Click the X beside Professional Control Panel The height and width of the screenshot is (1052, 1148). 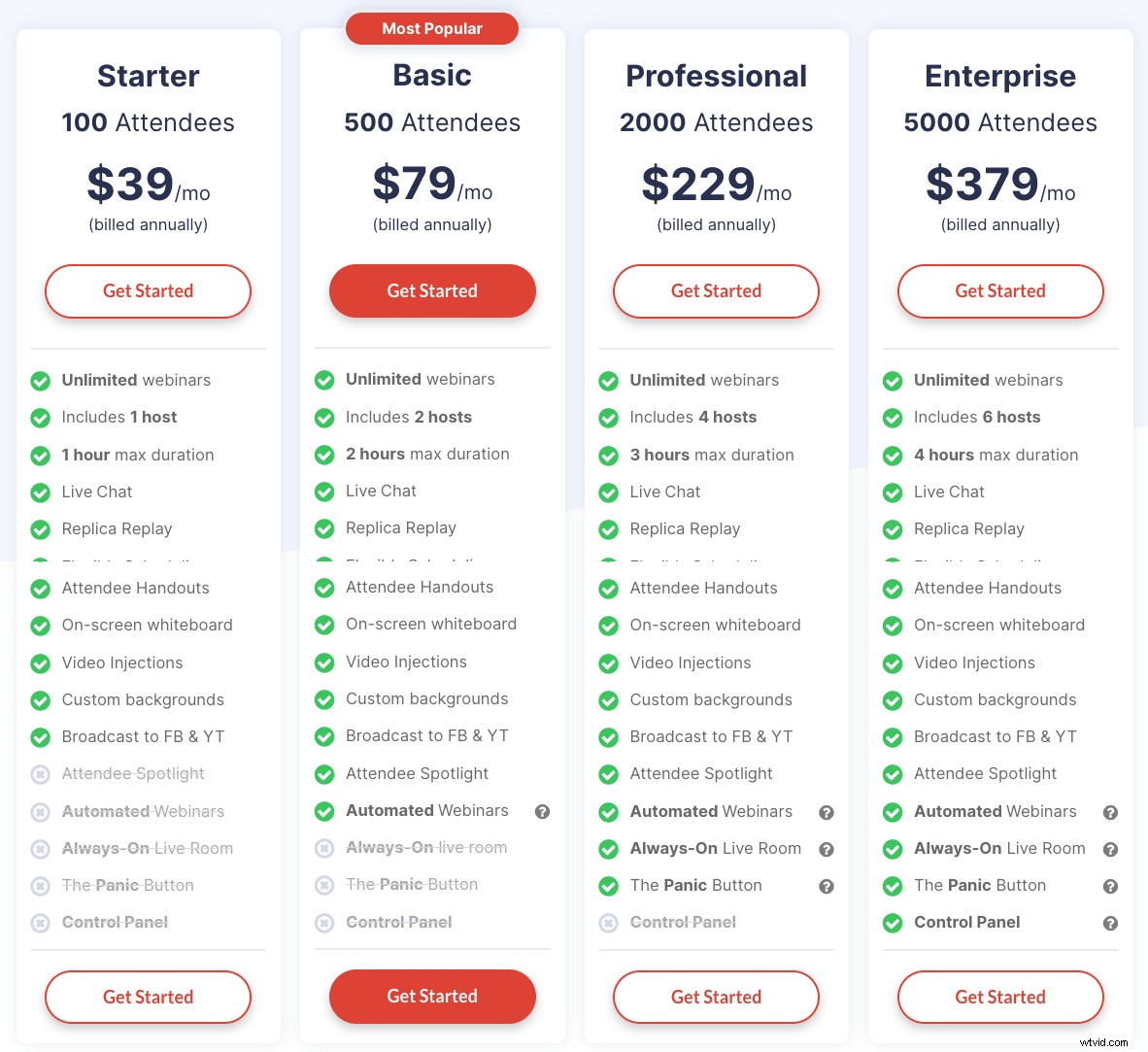608,922
